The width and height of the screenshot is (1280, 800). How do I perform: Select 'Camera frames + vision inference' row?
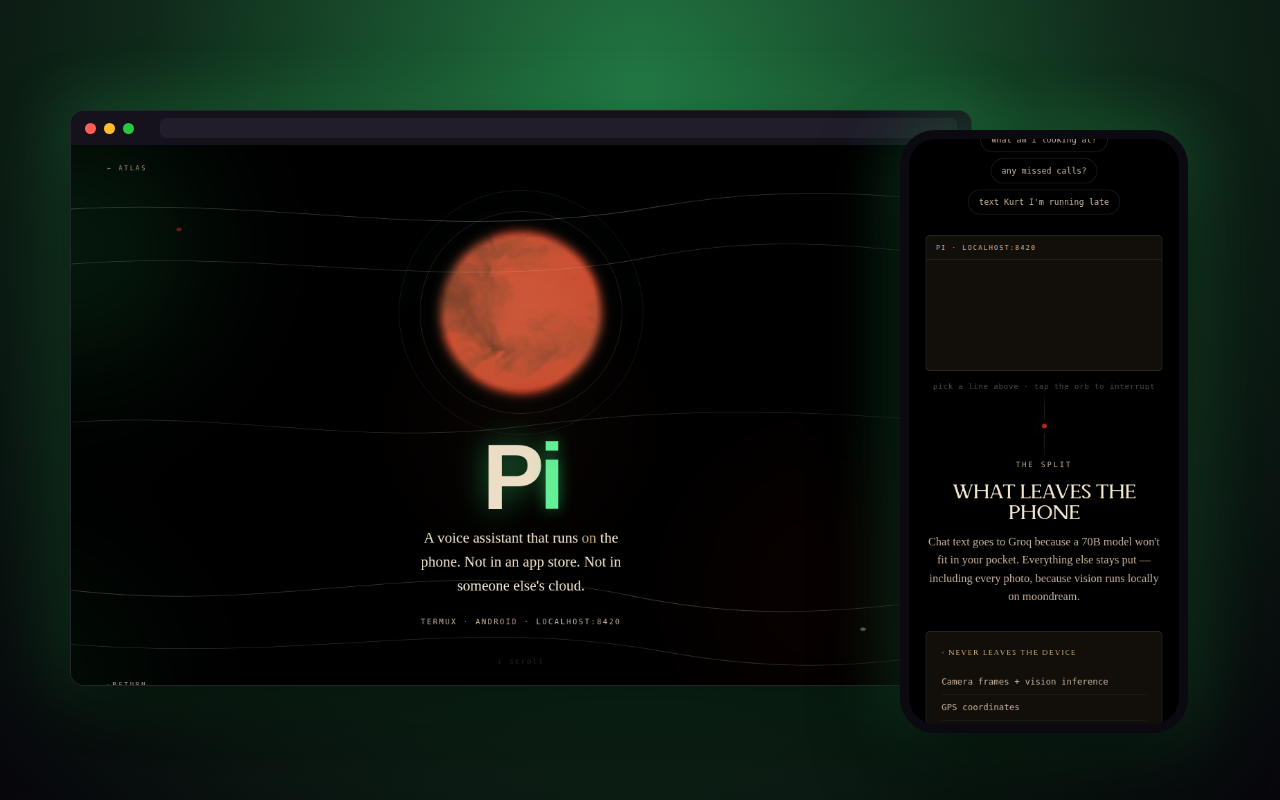tap(1044, 682)
